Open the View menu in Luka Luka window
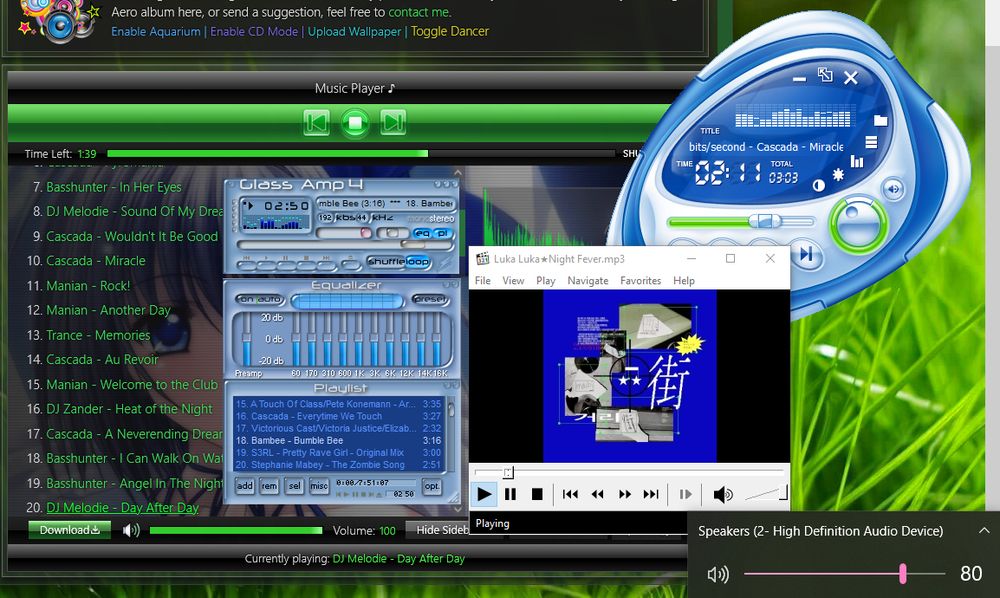Viewport: 1000px width, 598px height. click(x=513, y=281)
